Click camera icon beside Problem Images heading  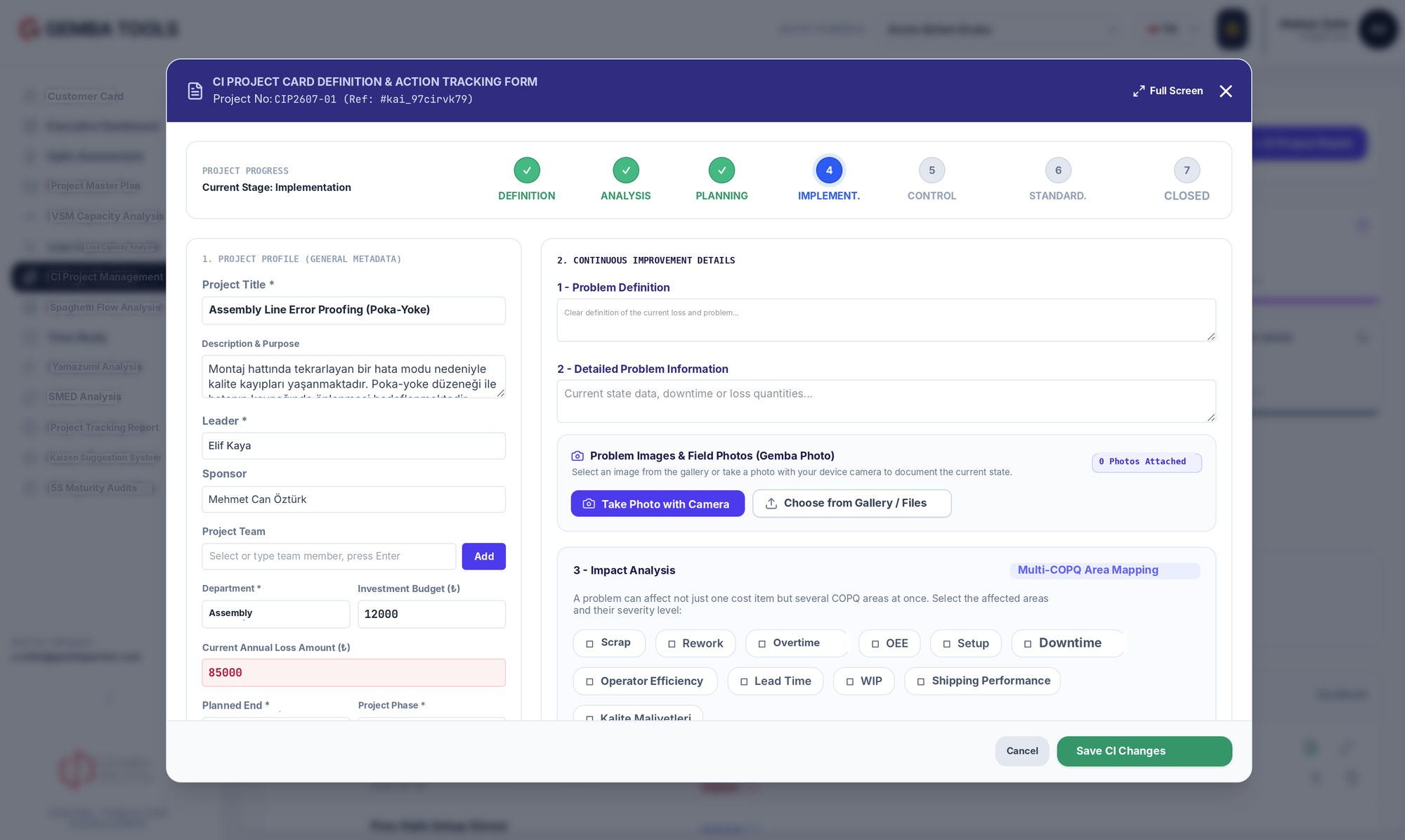coord(577,456)
